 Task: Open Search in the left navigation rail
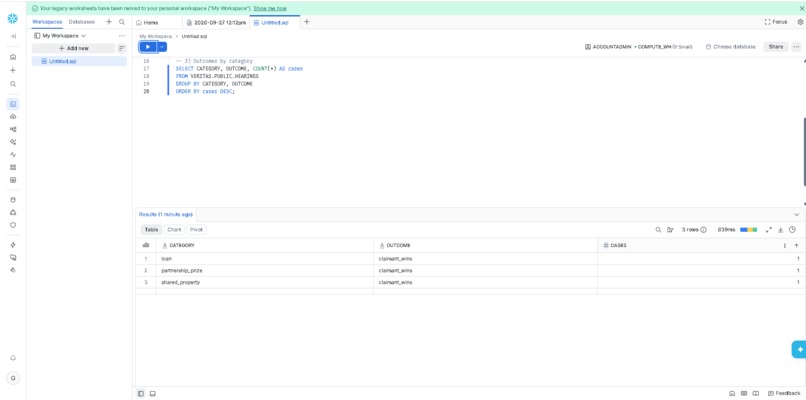(13, 84)
